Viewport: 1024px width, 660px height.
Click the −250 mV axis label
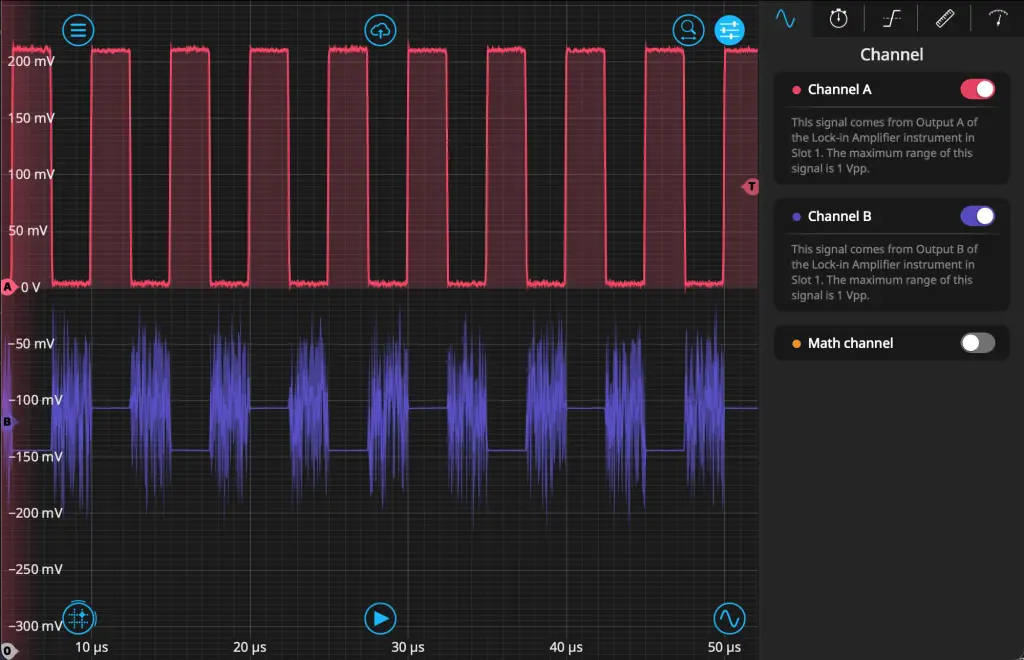(x=35, y=569)
